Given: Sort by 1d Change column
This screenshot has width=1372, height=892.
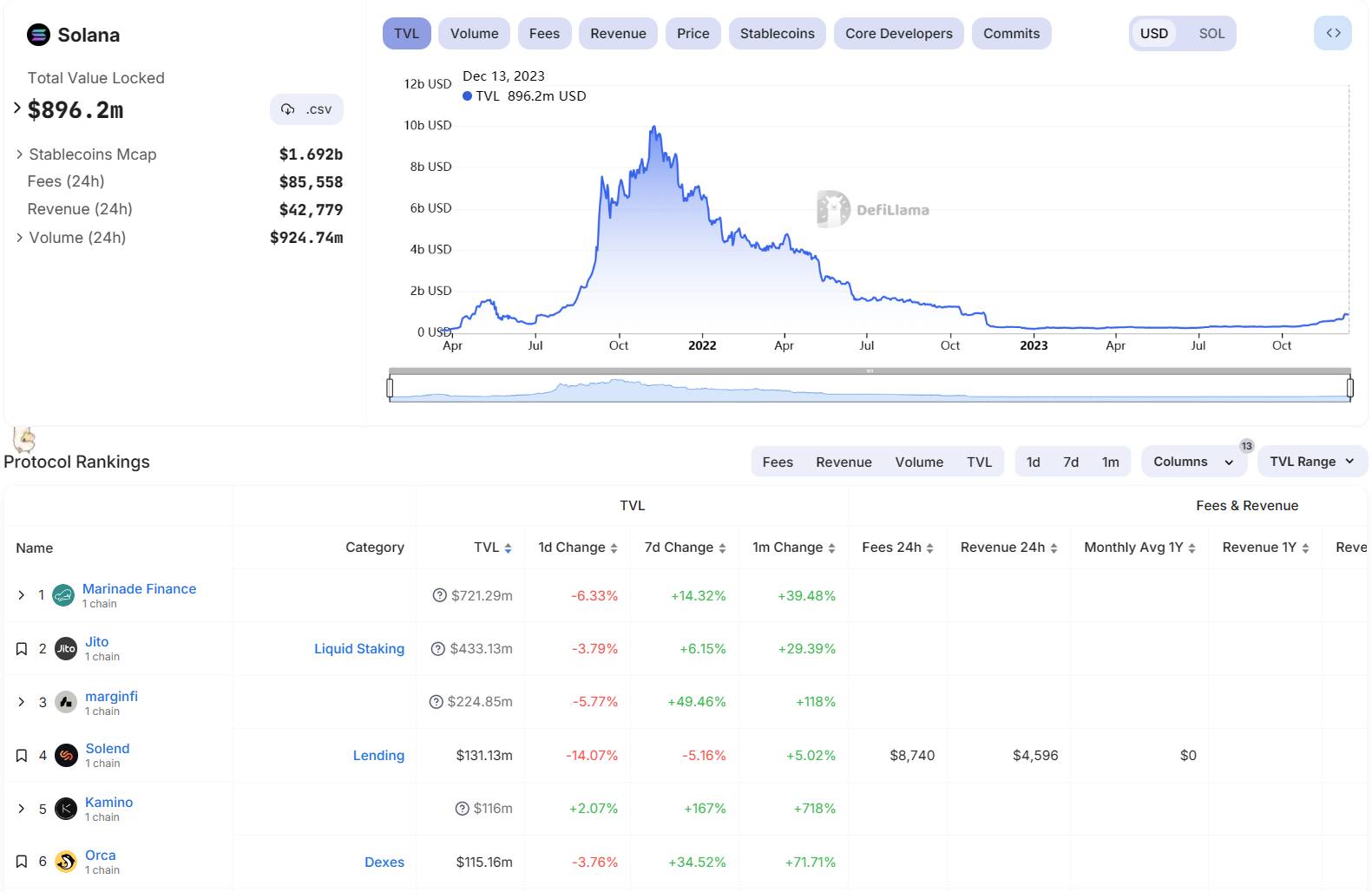Looking at the screenshot, I should tap(614, 548).
